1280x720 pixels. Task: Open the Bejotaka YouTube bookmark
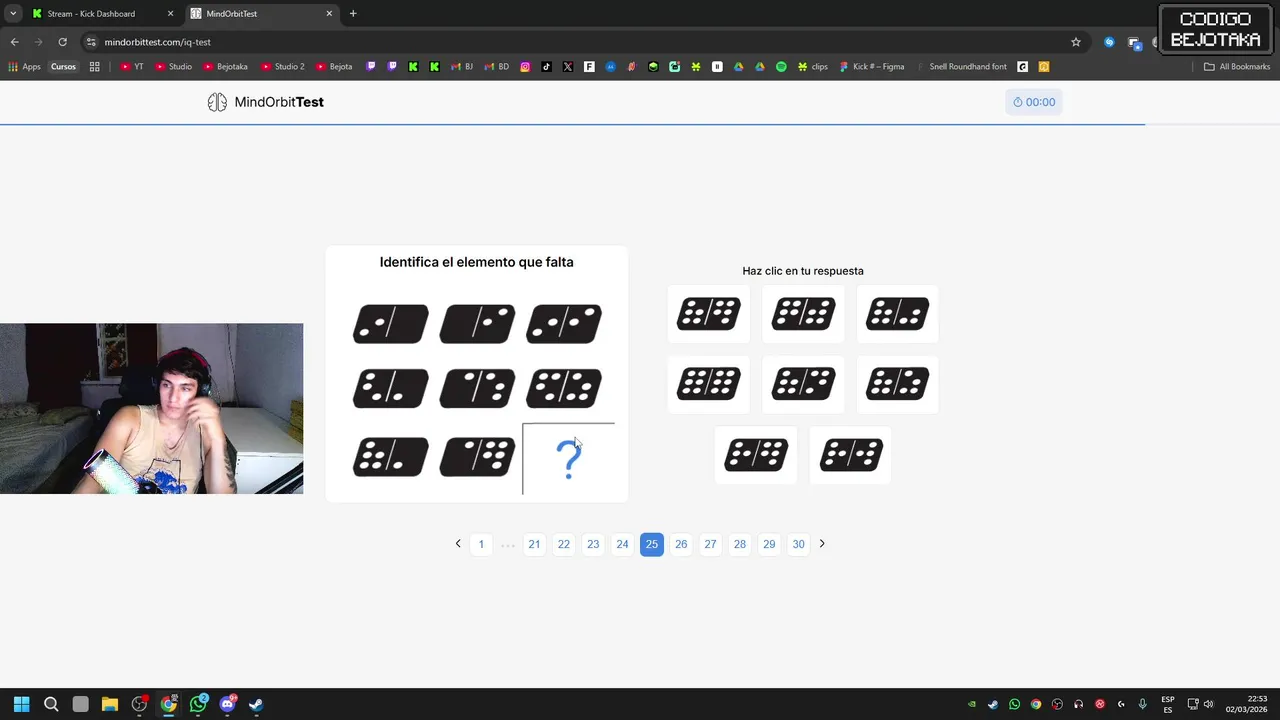click(225, 67)
